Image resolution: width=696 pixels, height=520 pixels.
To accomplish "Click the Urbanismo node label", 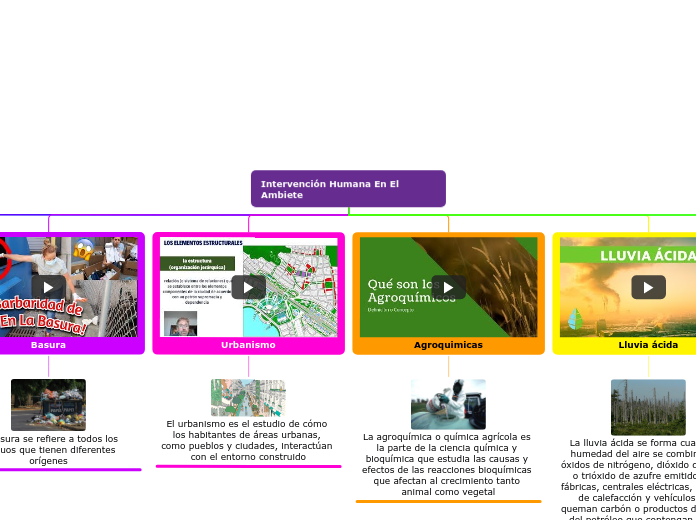I will pos(249,345).
